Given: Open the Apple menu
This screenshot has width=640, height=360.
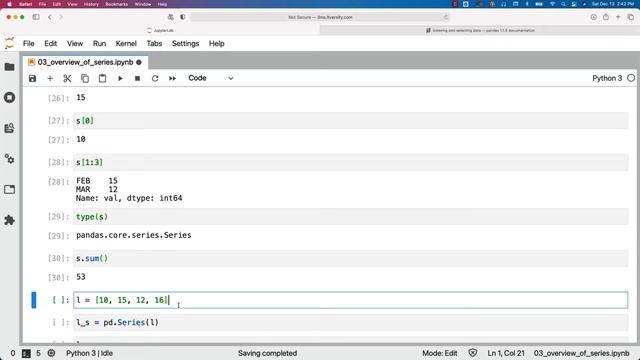Looking at the screenshot, I should pyautogui.click(x=10, y=4).
